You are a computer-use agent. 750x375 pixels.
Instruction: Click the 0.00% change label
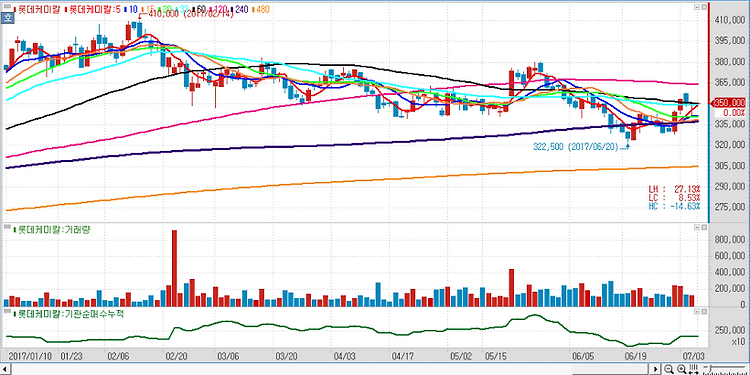coord(733,112)
